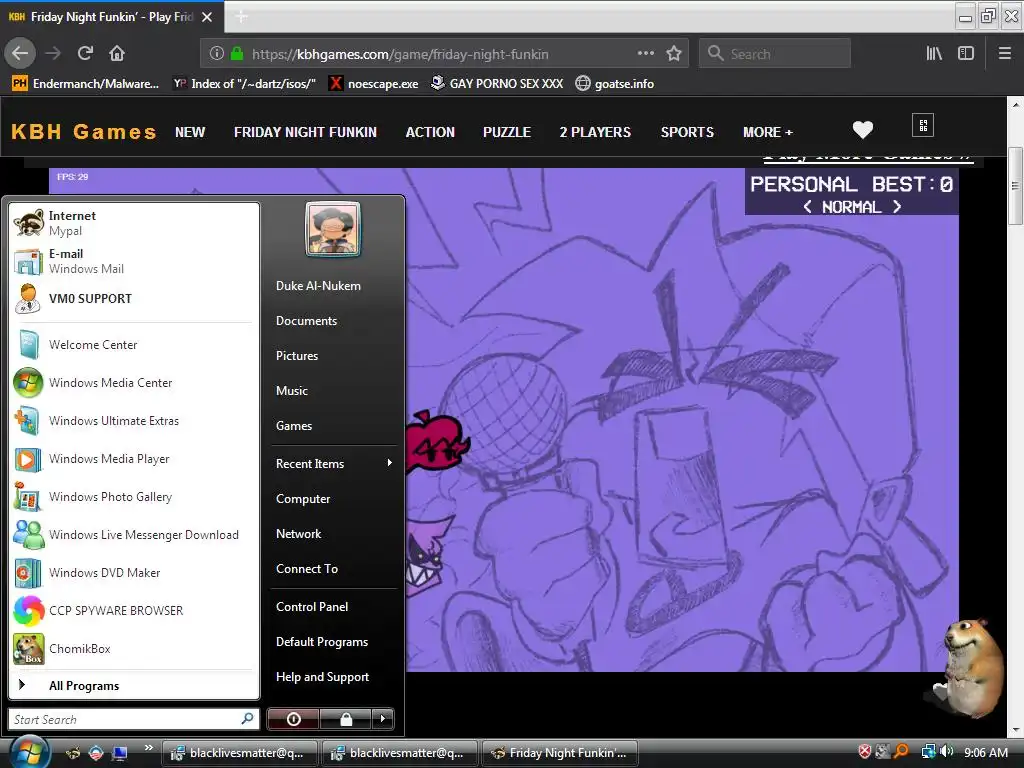
Task: Open the Endermanch/Malware bookmark
Action: click(x=86, y=84)
